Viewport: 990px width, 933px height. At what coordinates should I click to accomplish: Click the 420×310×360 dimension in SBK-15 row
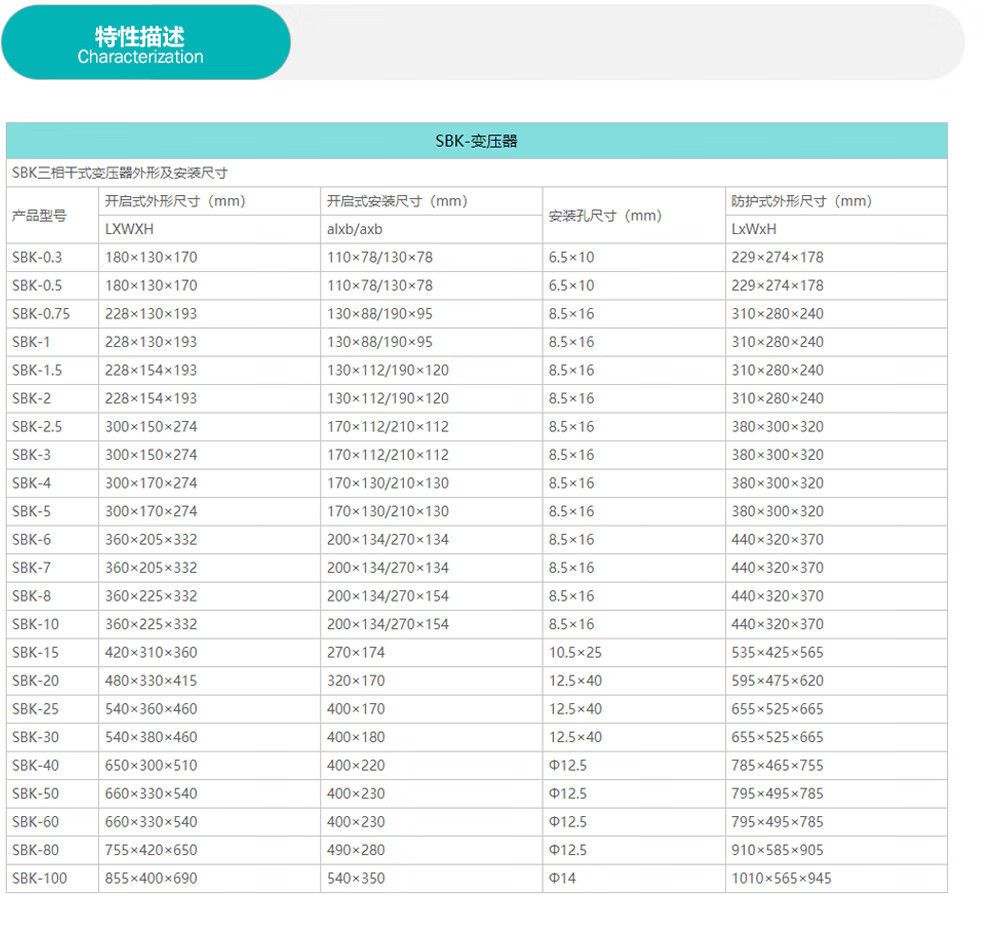151,652
